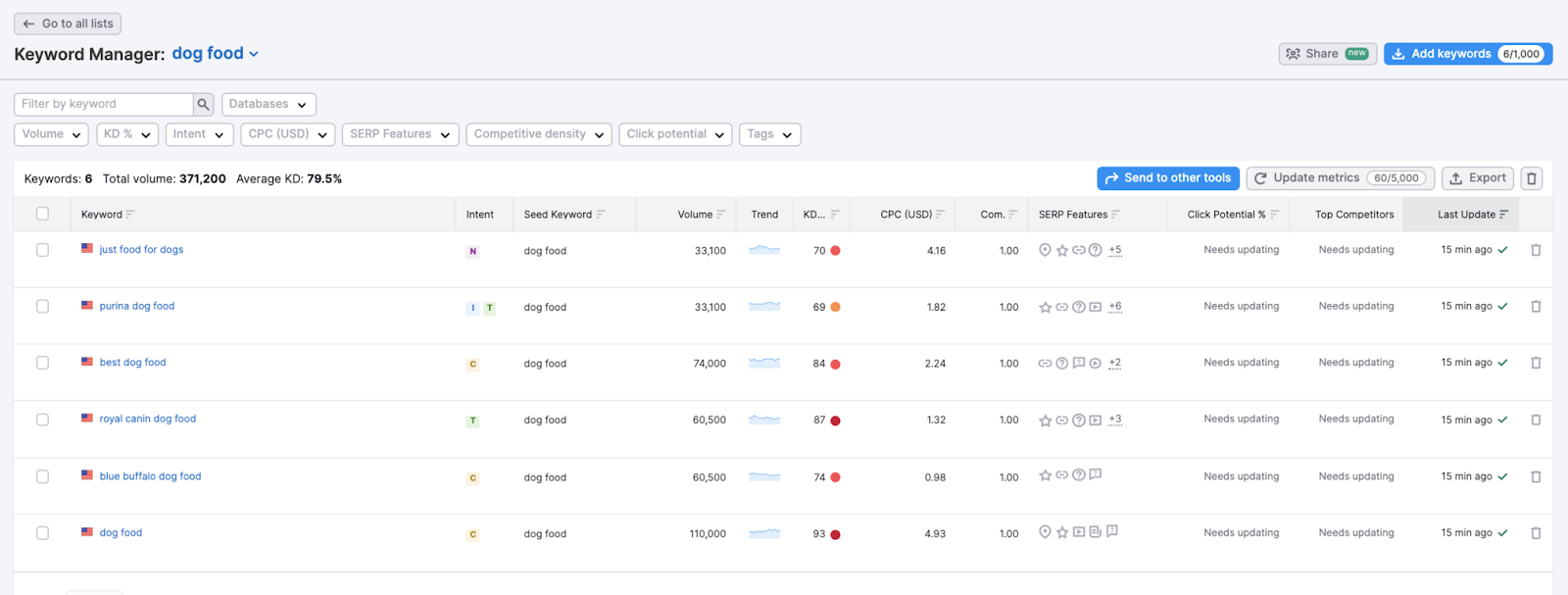Open the 'just food for dogs' keyword link
This screenshot has height=595, width=1568.
point(141,250)
